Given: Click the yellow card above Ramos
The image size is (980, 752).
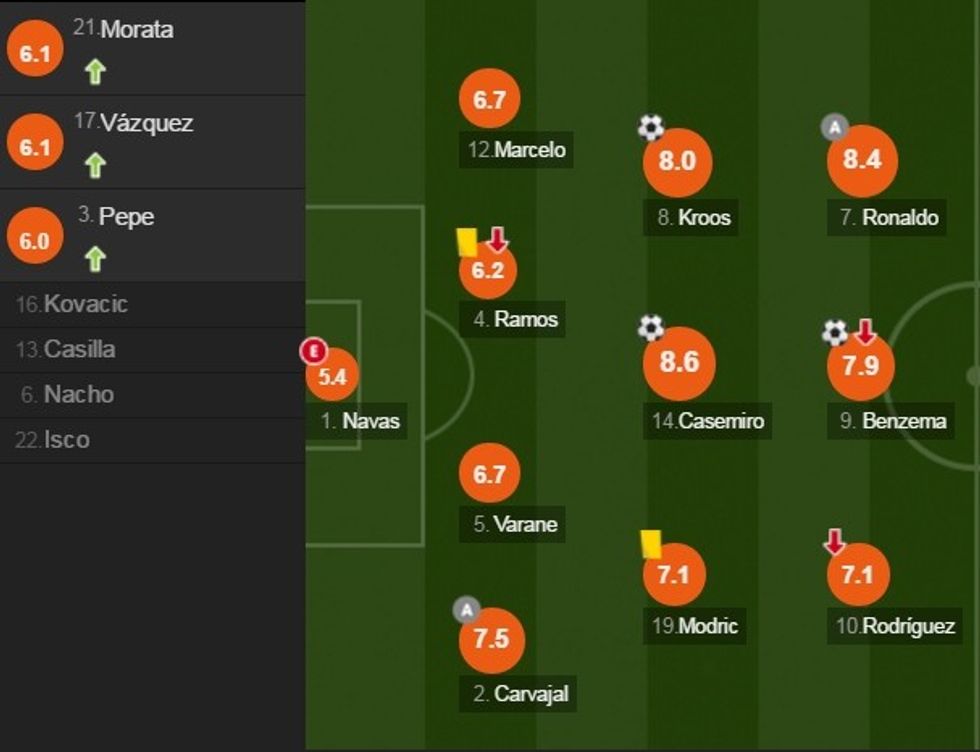Looking at the screenshot, I should pos(466,242).
